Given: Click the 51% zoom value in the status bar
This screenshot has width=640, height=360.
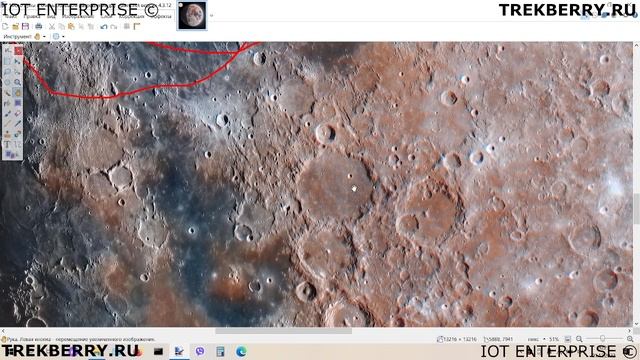Looking at the screenshot, I should point(554,339).
